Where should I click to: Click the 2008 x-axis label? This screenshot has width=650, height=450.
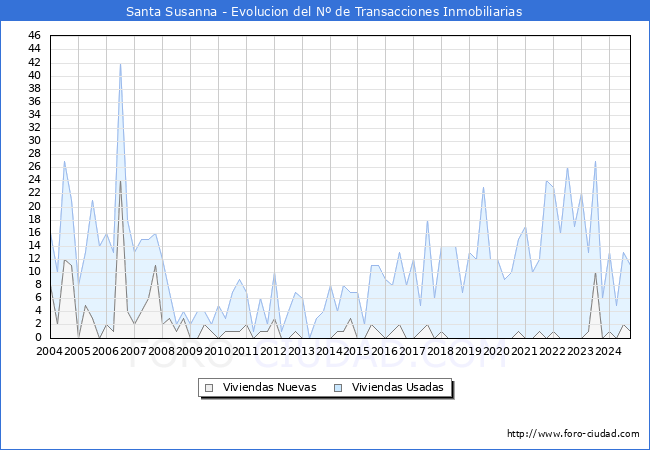point(161,351)
